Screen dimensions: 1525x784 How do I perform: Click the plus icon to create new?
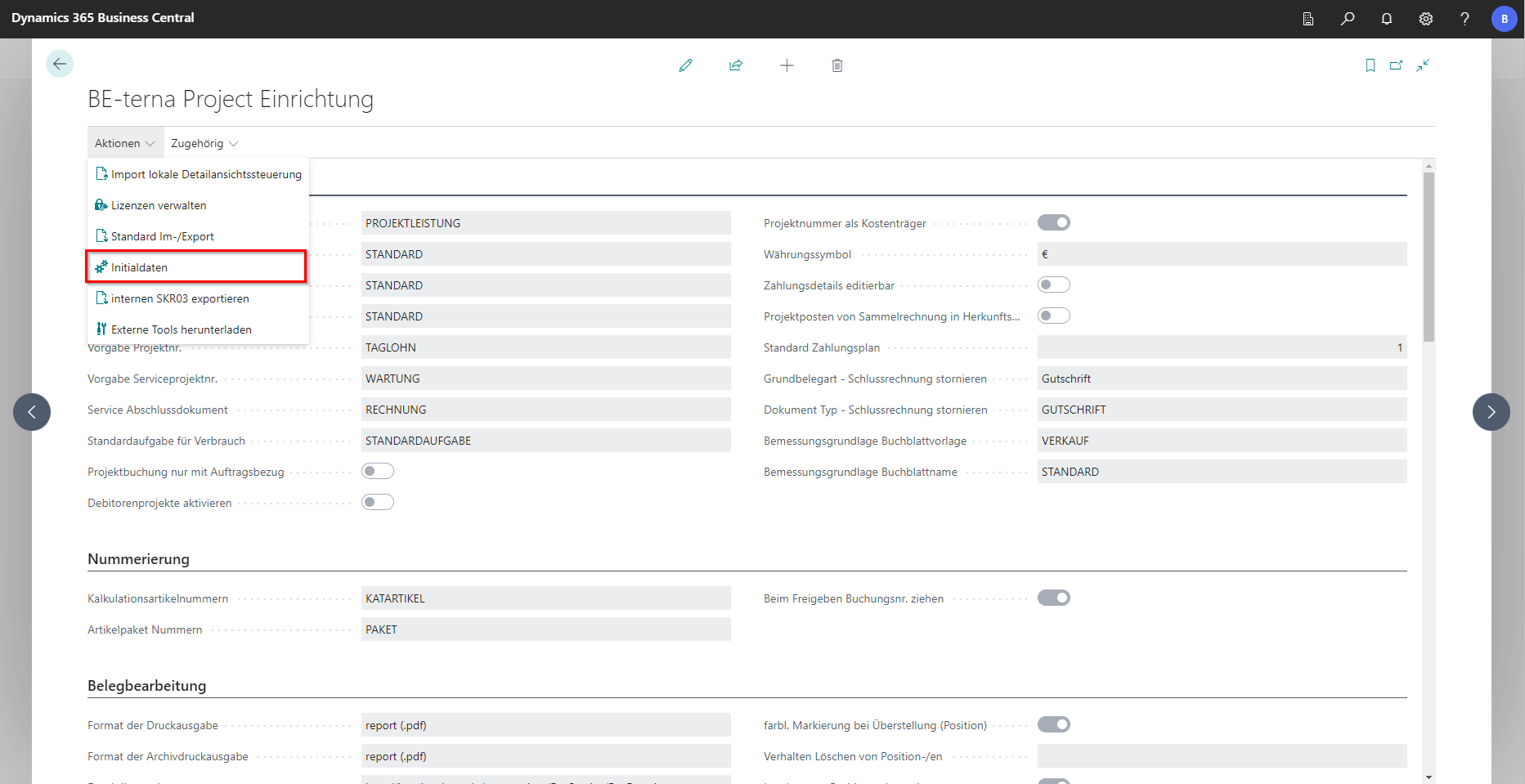pyautogui.click(x=787, y=65)
